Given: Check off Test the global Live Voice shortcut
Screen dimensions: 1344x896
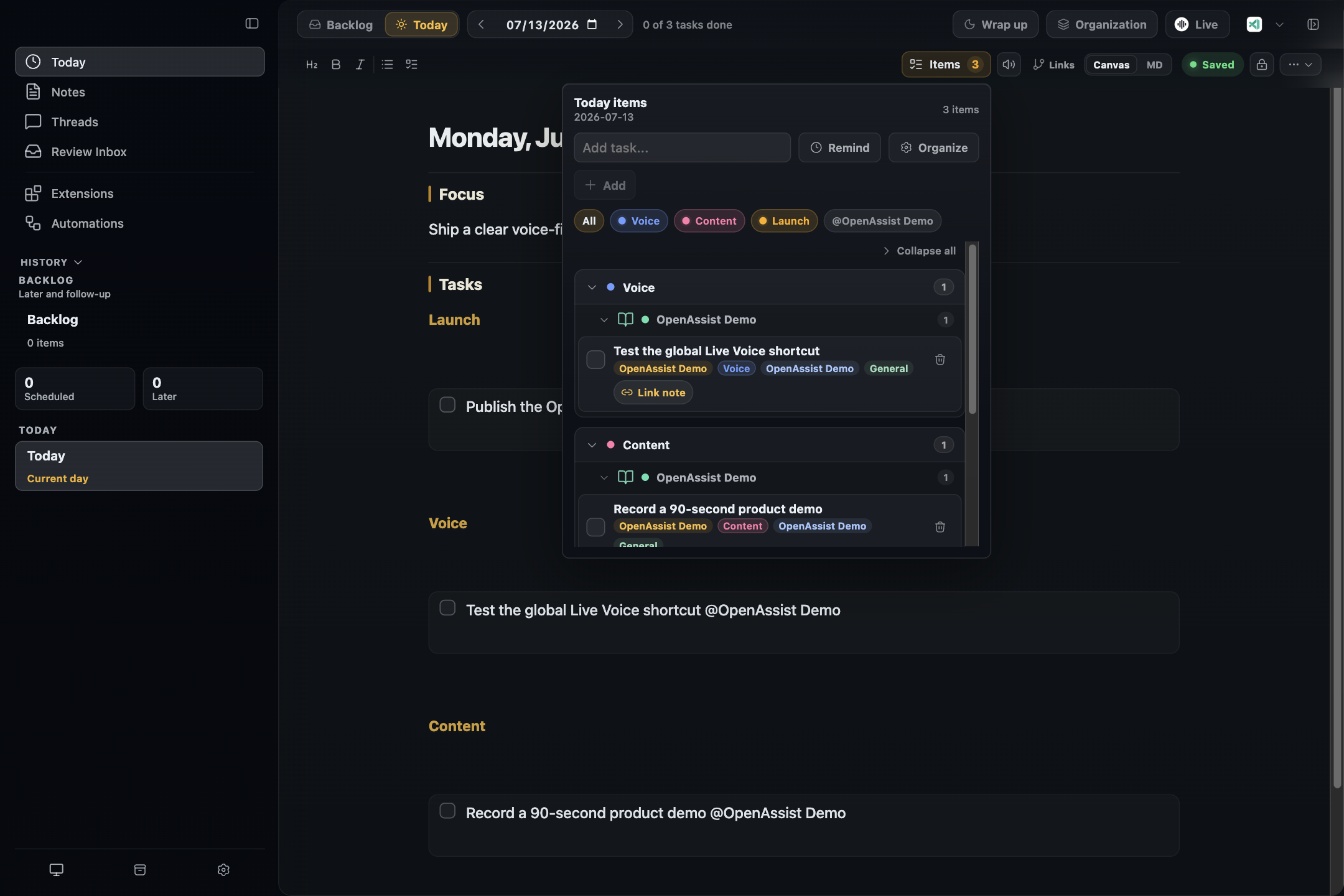Looking at the screenshot, I should pos(595,360).
